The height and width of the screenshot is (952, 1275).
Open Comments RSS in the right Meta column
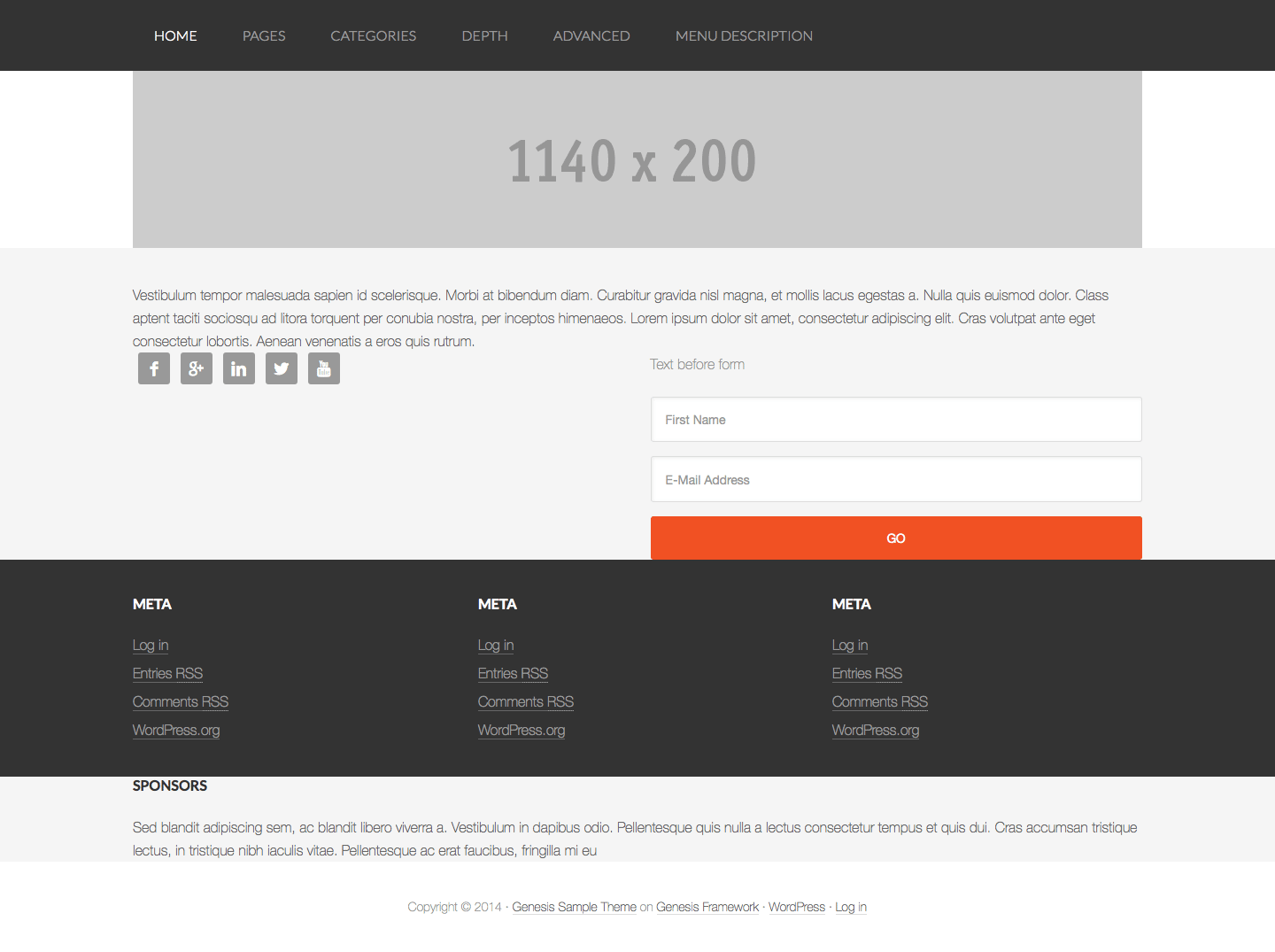pos(879,702)
